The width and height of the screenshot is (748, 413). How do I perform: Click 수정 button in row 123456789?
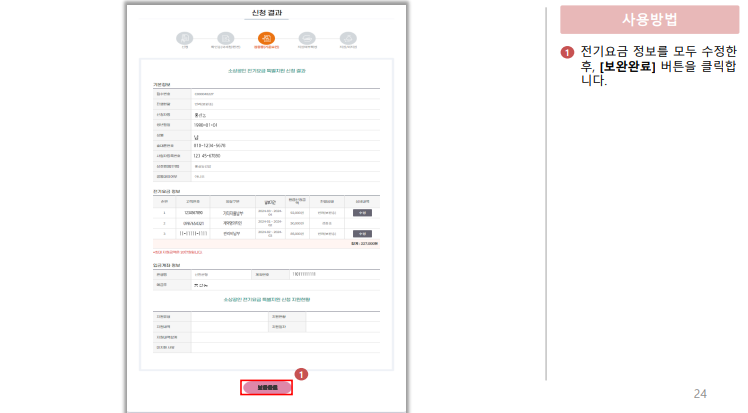362,213
